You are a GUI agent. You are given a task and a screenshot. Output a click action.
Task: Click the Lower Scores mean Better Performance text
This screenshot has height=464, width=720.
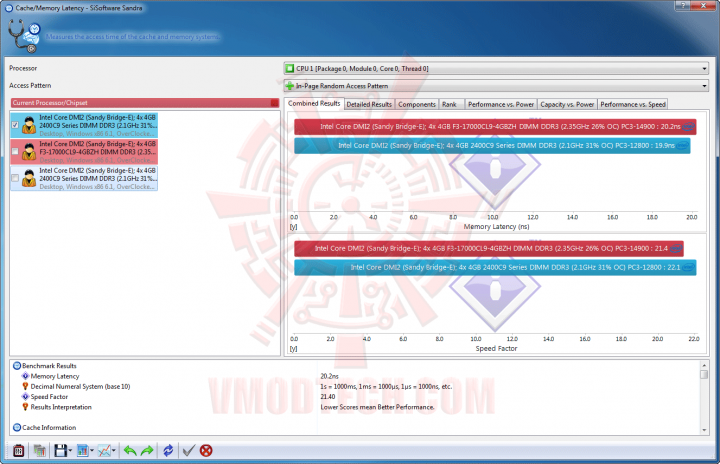pyautogui.click(x=377, y=407)
